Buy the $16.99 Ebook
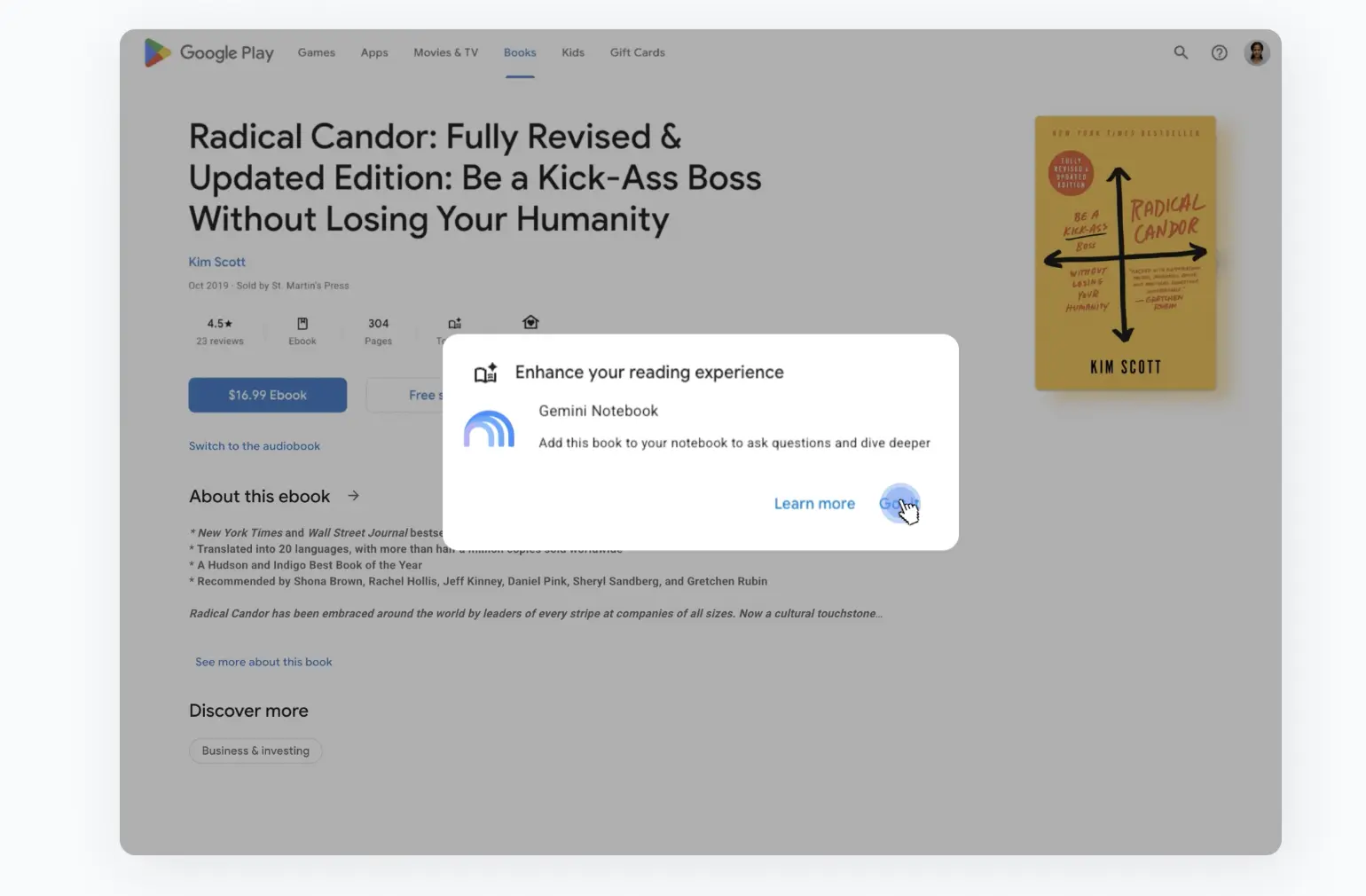Viewport: 1366px width, 896px height. 268,395
